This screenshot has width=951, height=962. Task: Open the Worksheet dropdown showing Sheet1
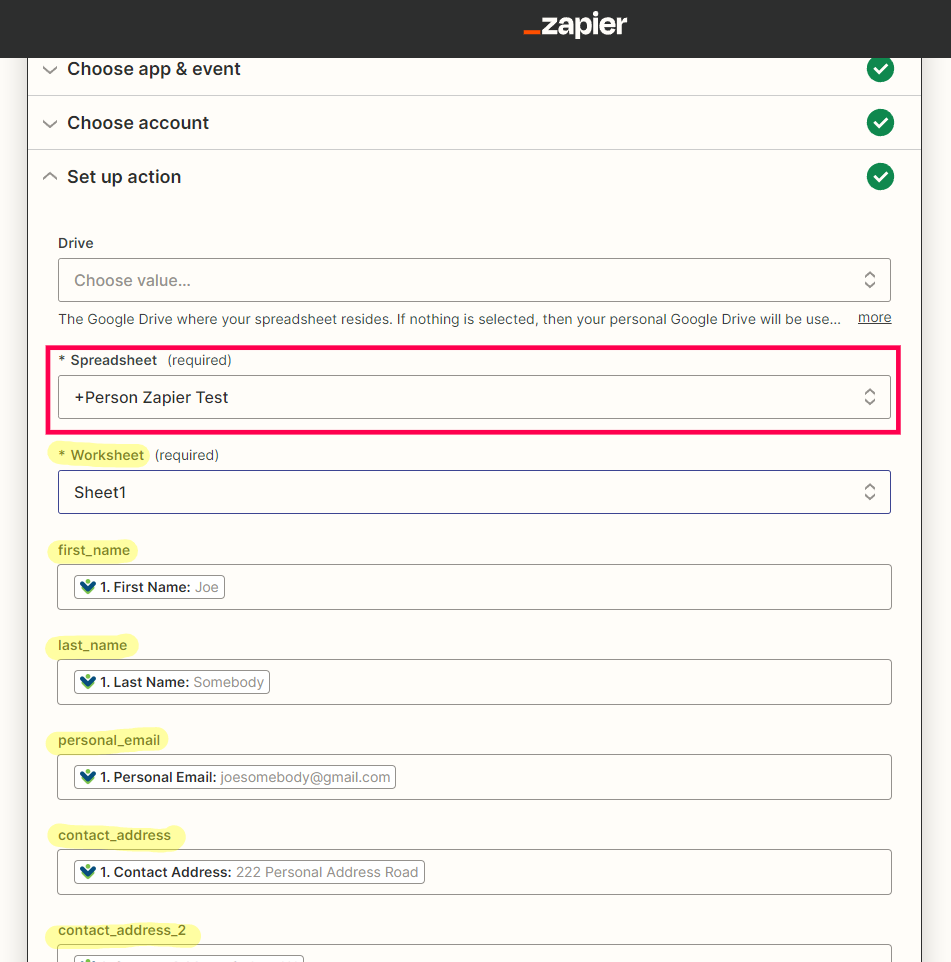474,492
